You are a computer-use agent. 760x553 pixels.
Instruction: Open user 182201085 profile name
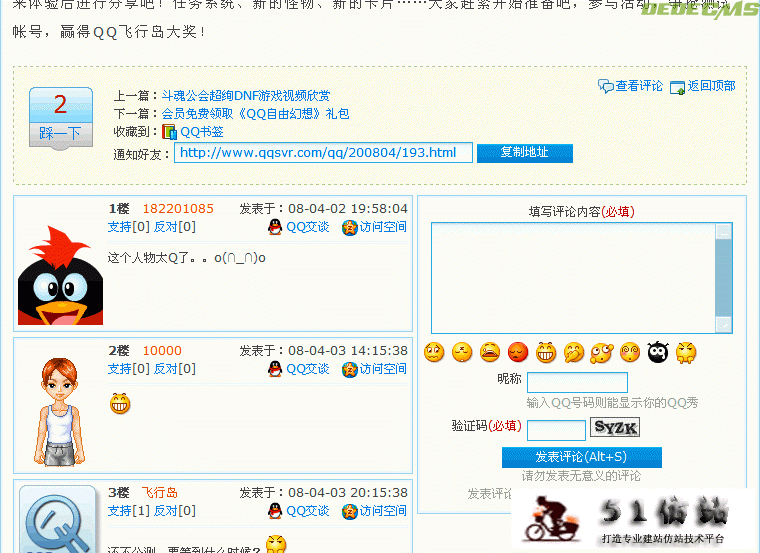click(x=178, y=209)
